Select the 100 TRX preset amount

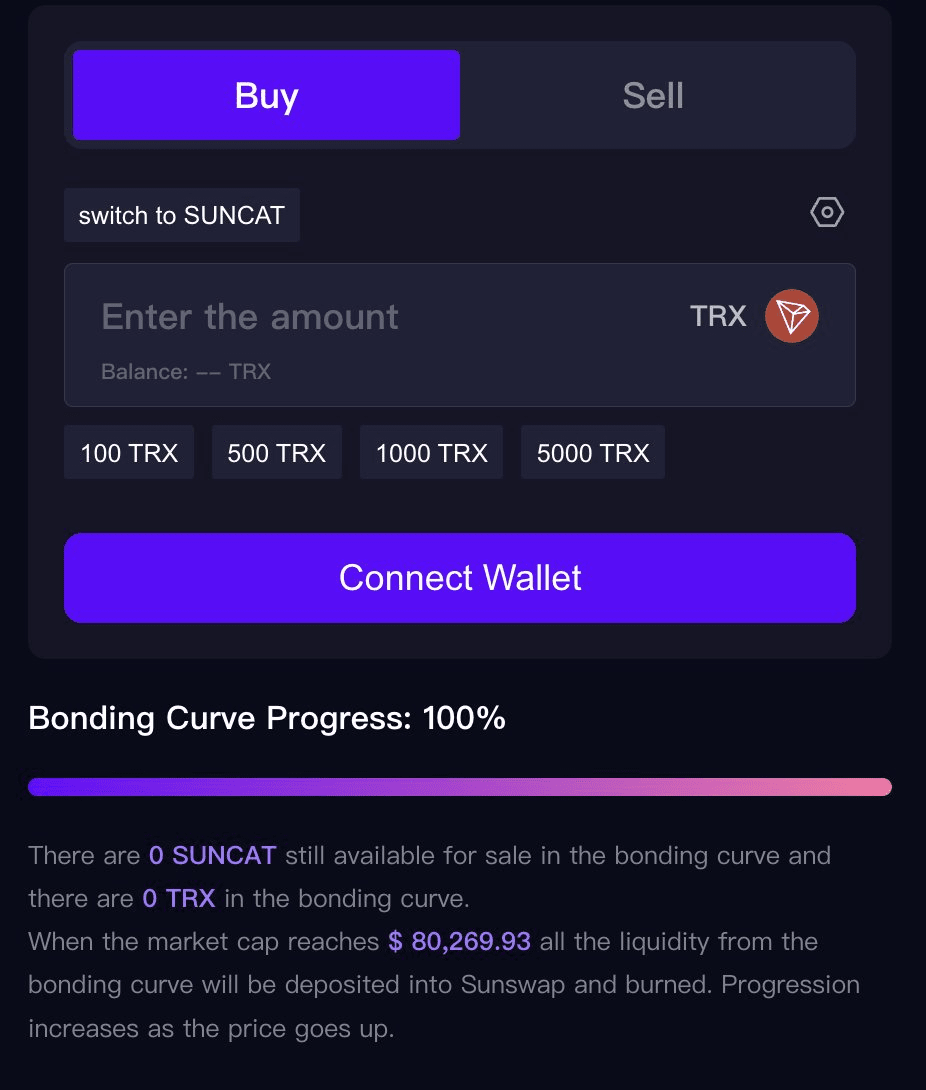[x=129, y=453]
